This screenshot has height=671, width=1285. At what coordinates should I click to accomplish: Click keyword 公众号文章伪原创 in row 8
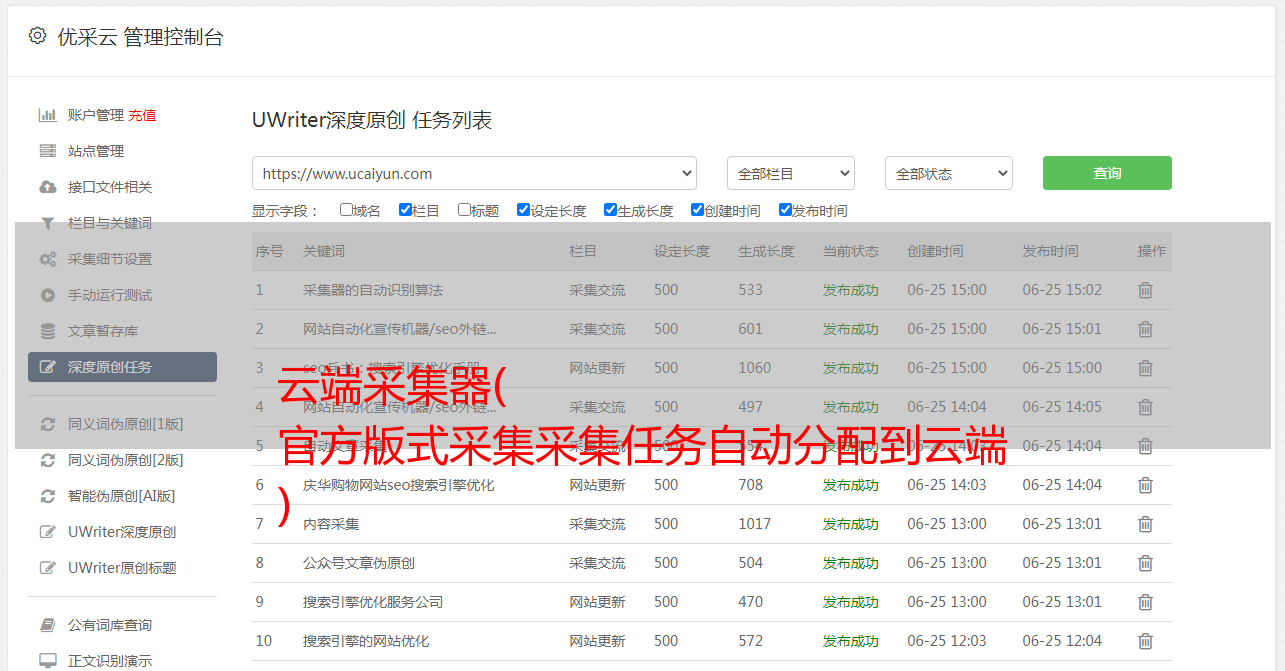358,563
